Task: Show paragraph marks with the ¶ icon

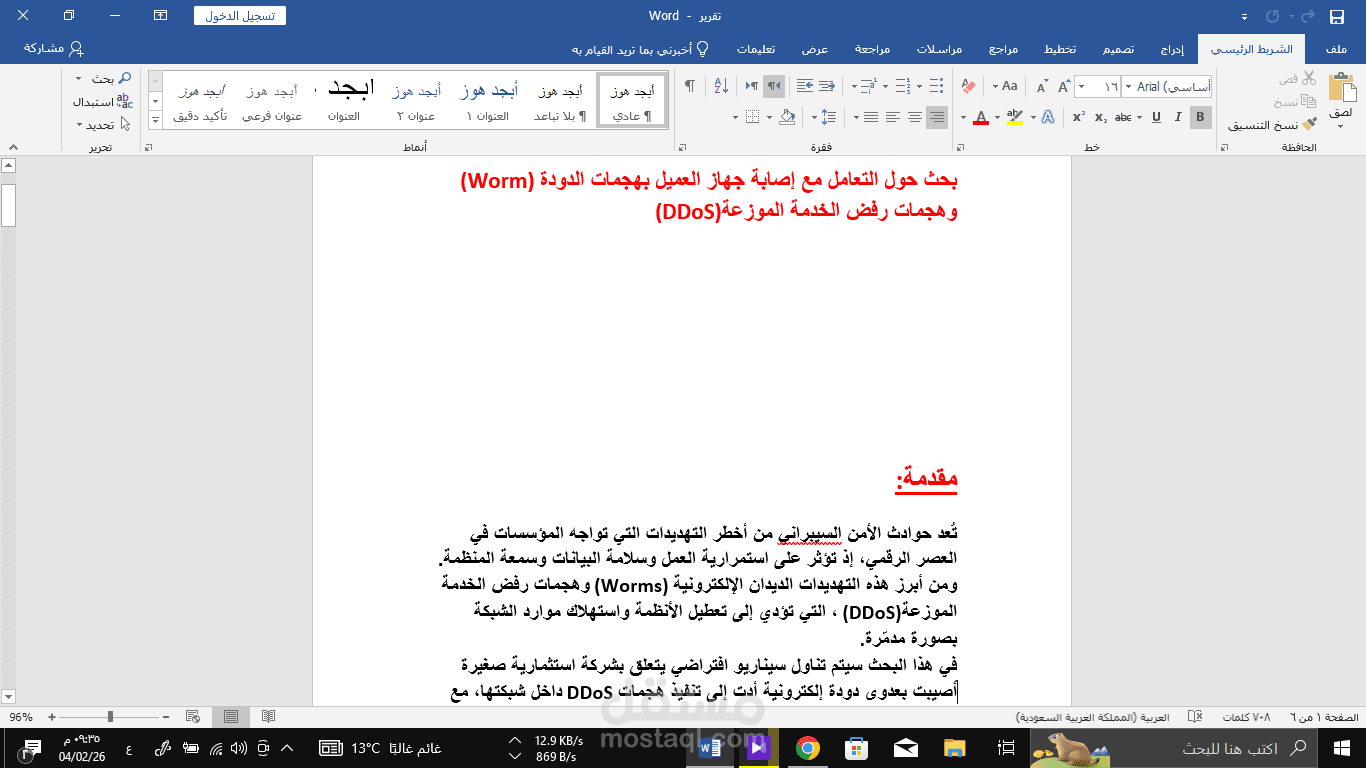Action: coord(689,86)
